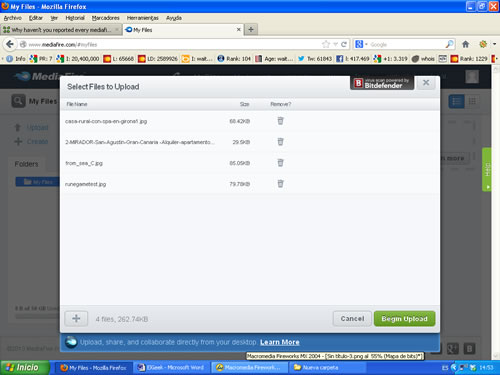Open the Ayuda menu
The width and height of the screenshot is (500, 375).
pos(174,18)
